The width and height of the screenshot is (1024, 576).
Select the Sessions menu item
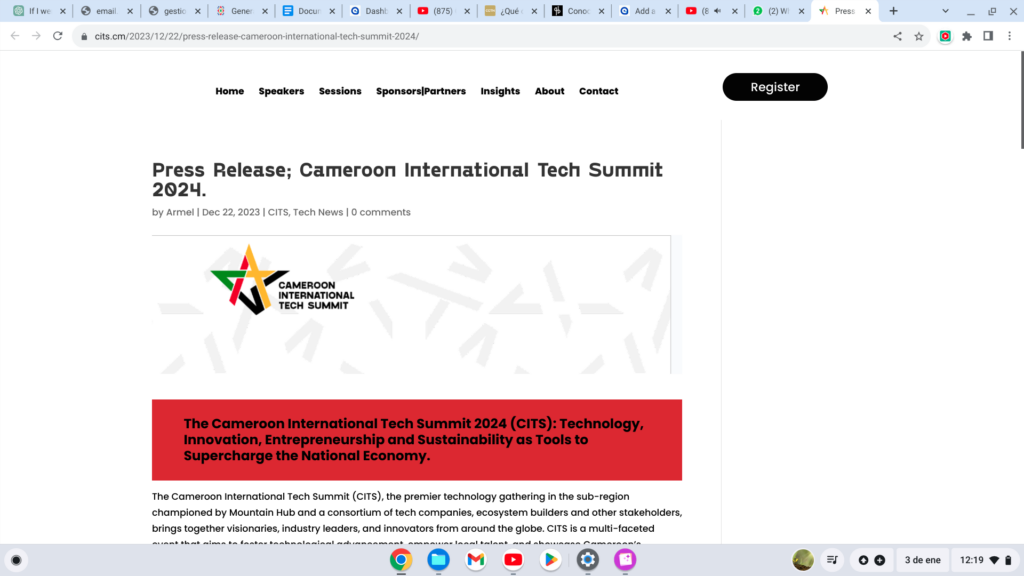(x=340, y=91)
